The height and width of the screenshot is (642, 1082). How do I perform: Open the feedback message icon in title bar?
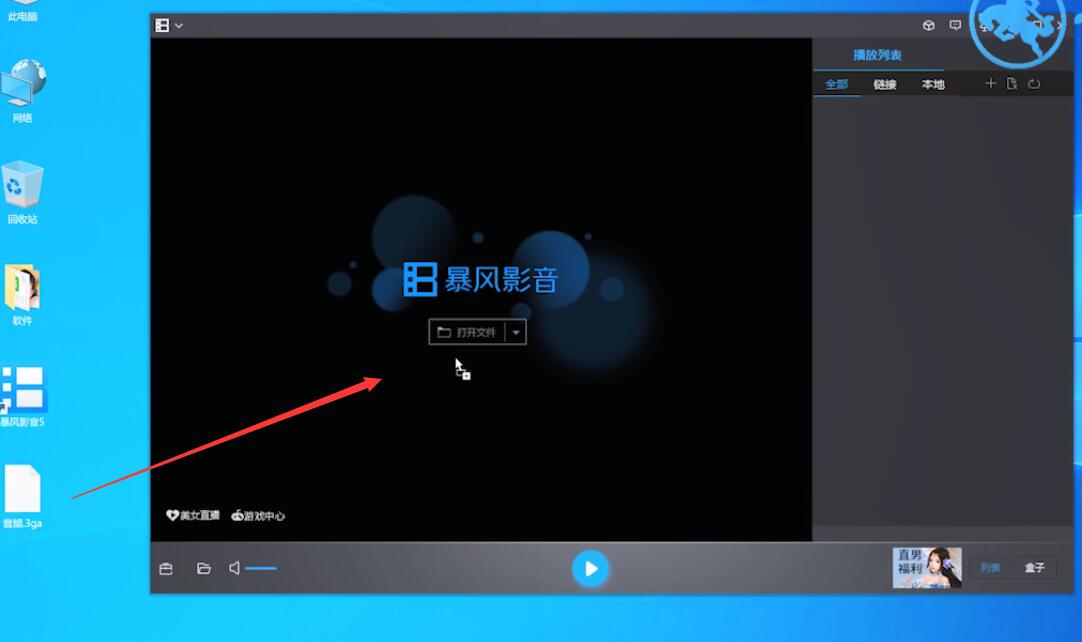click(x=955, y=26)
